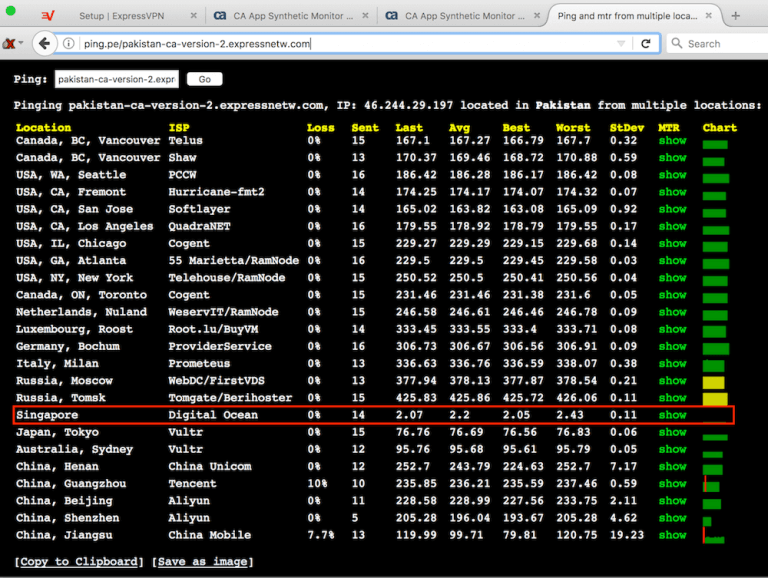768x578 pixels.
Task: Click the browser URL address bar
Action: pyautogui.click(x=343, y=44)
